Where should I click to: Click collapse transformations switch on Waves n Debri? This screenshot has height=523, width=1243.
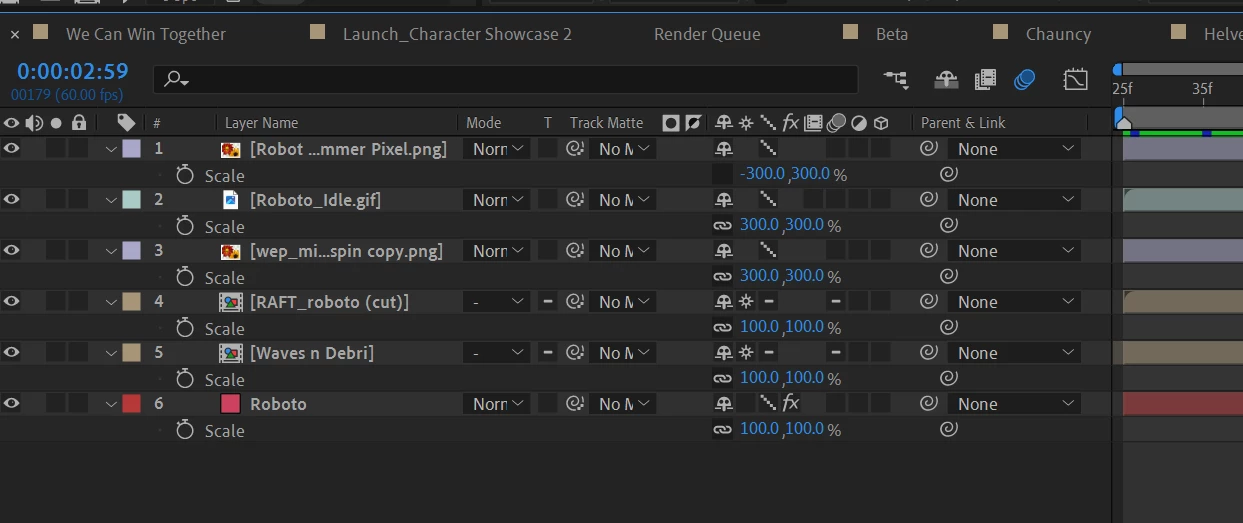(746, 353)
